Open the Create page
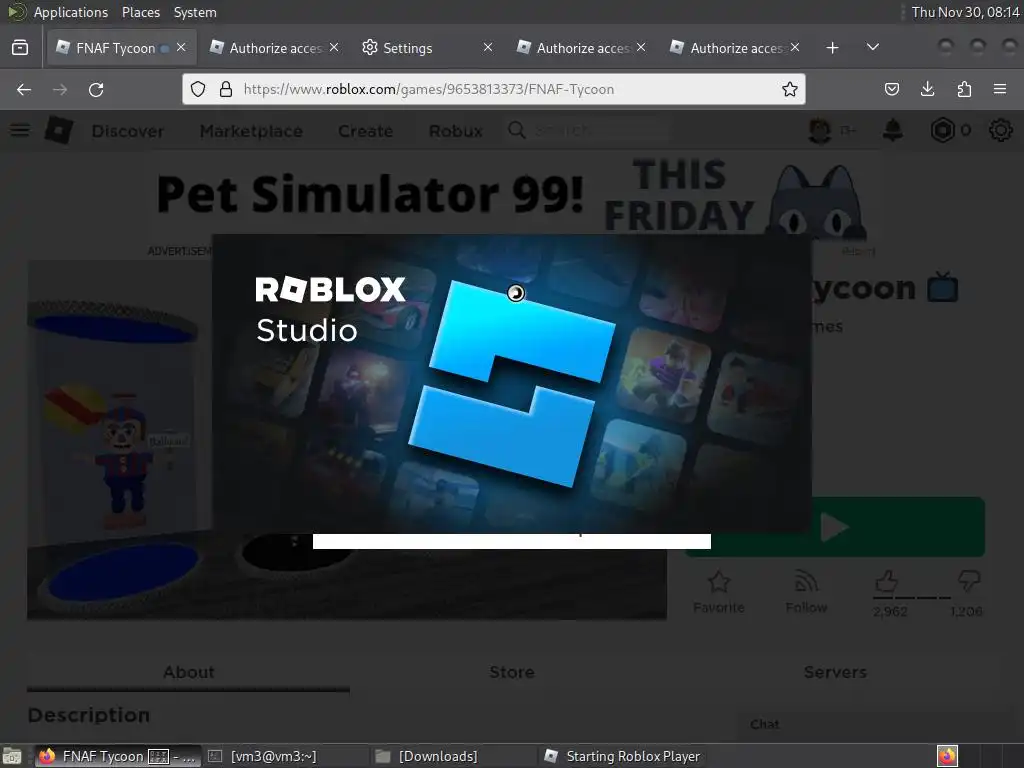The image size is (1024, 768). [x=366, y=131]
